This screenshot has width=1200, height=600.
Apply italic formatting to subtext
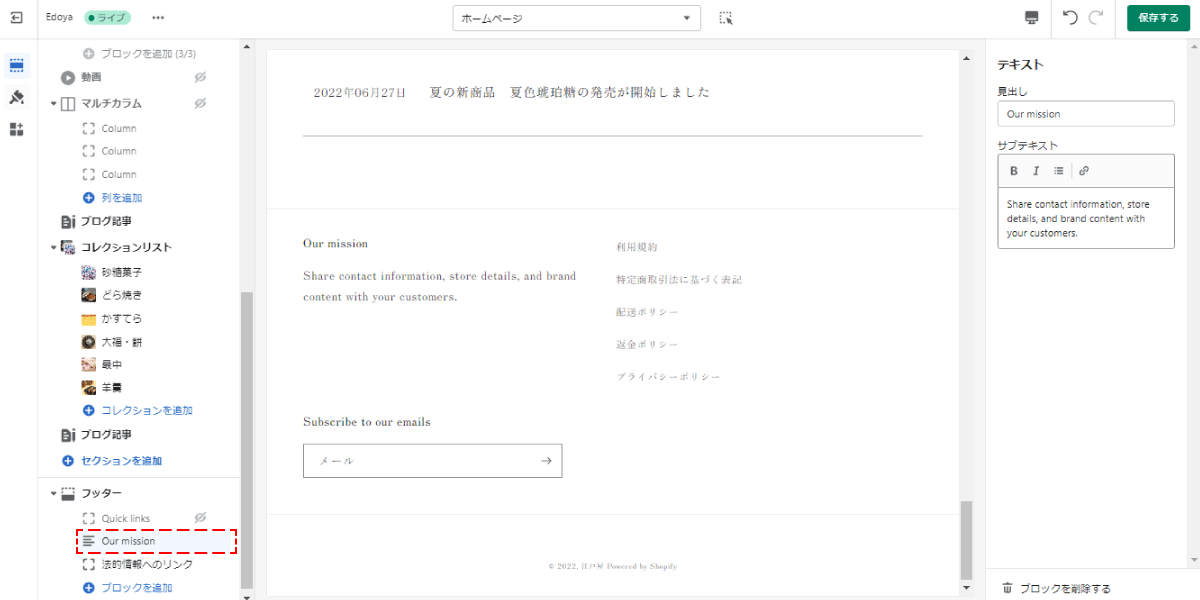point(1036,171)
